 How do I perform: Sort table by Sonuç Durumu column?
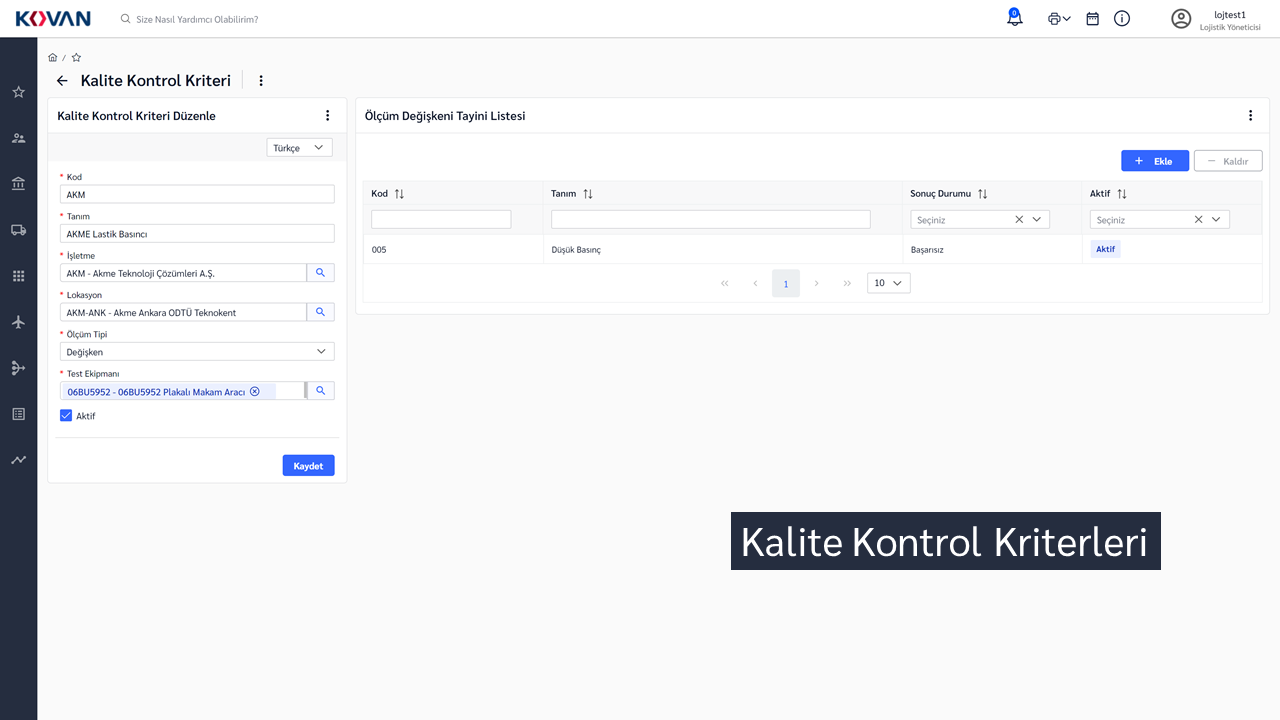pyautogui.click(x=982, y=194)
